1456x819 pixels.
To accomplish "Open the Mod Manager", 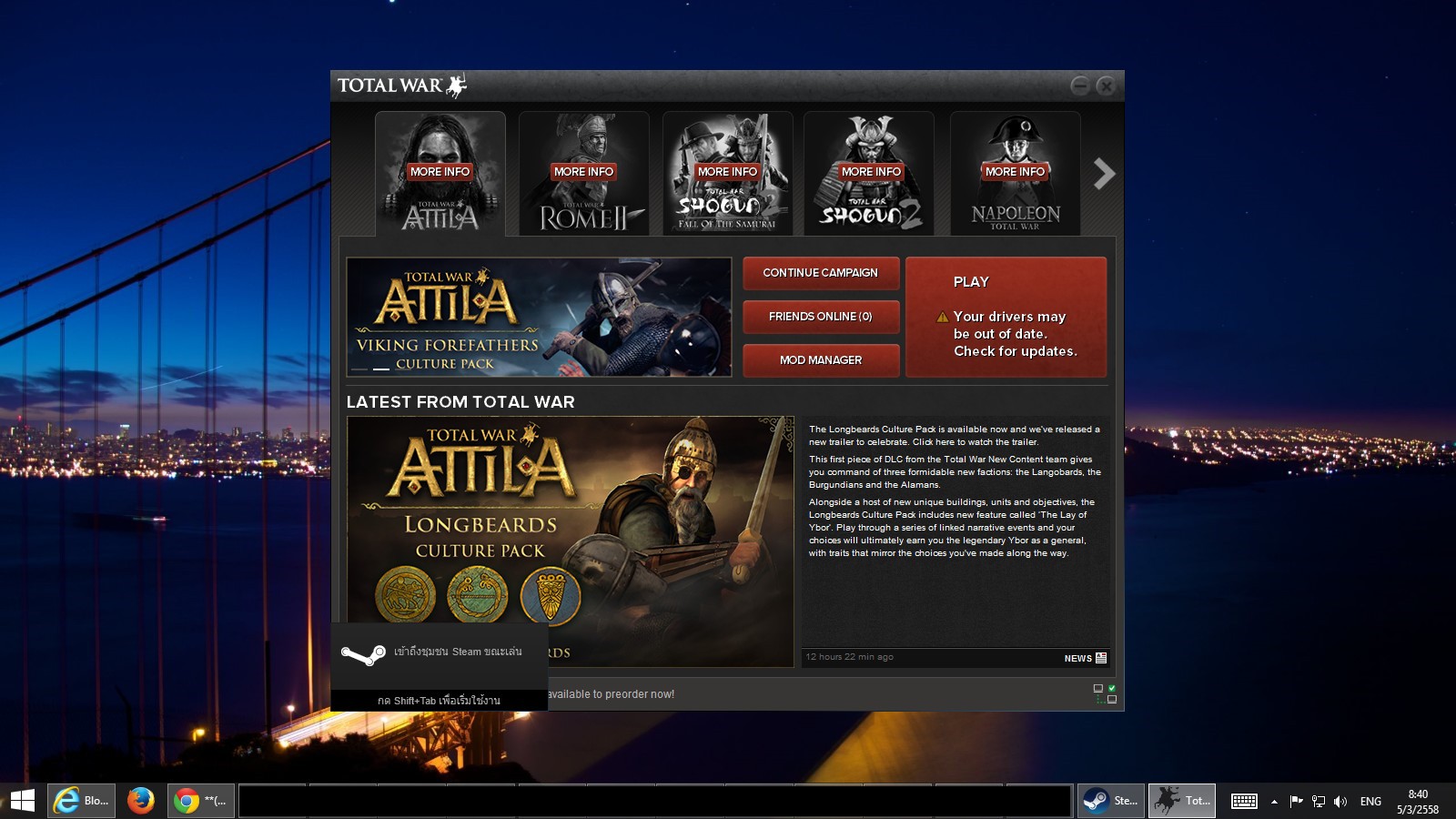I will 821,360.
